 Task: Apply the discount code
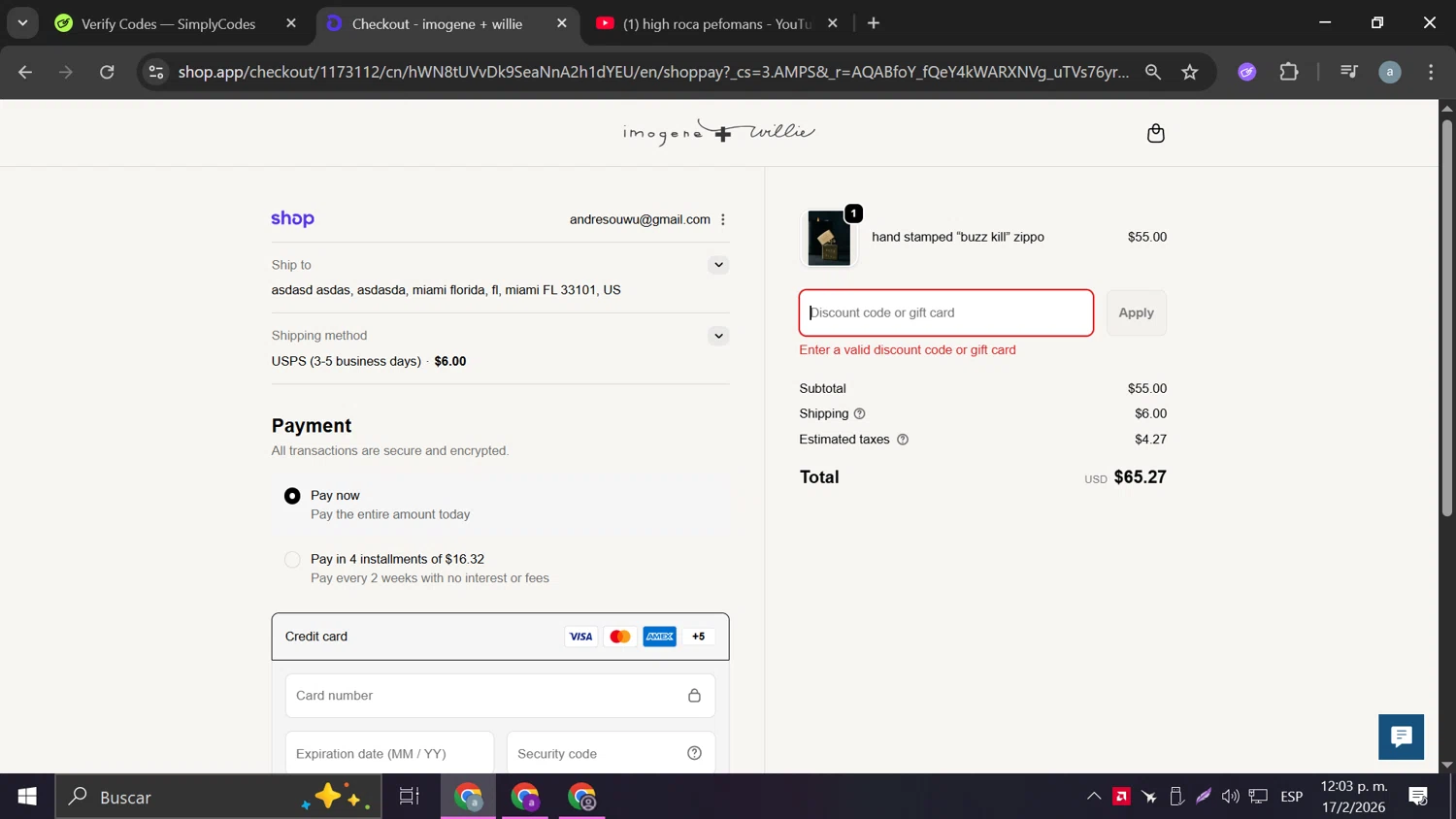click(x=1136, y=312)
